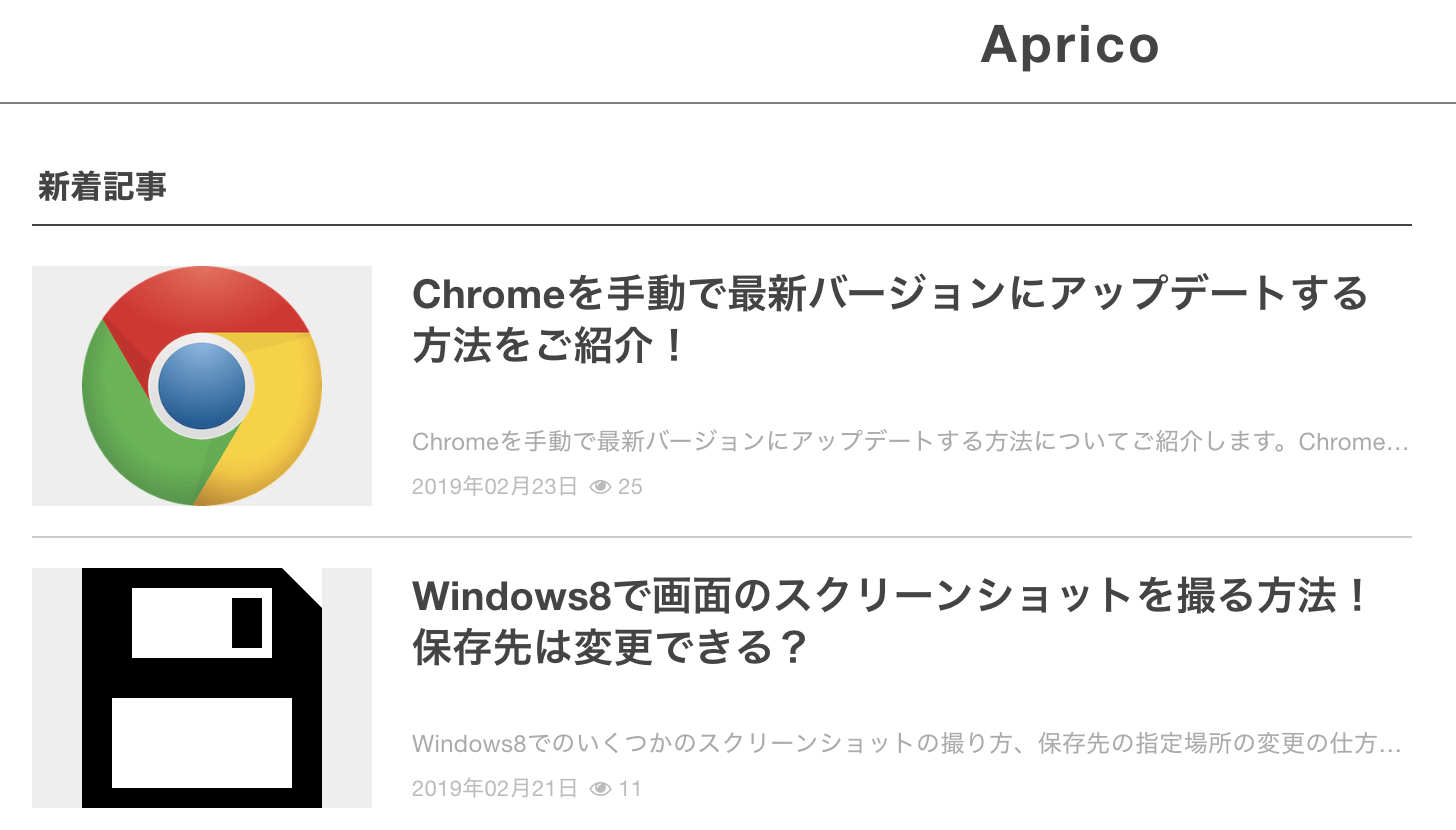The width and height of the screenshot is (1456, 830).
Task: Open the Windows8スクリーンショット article link
Action: [890, 620]
